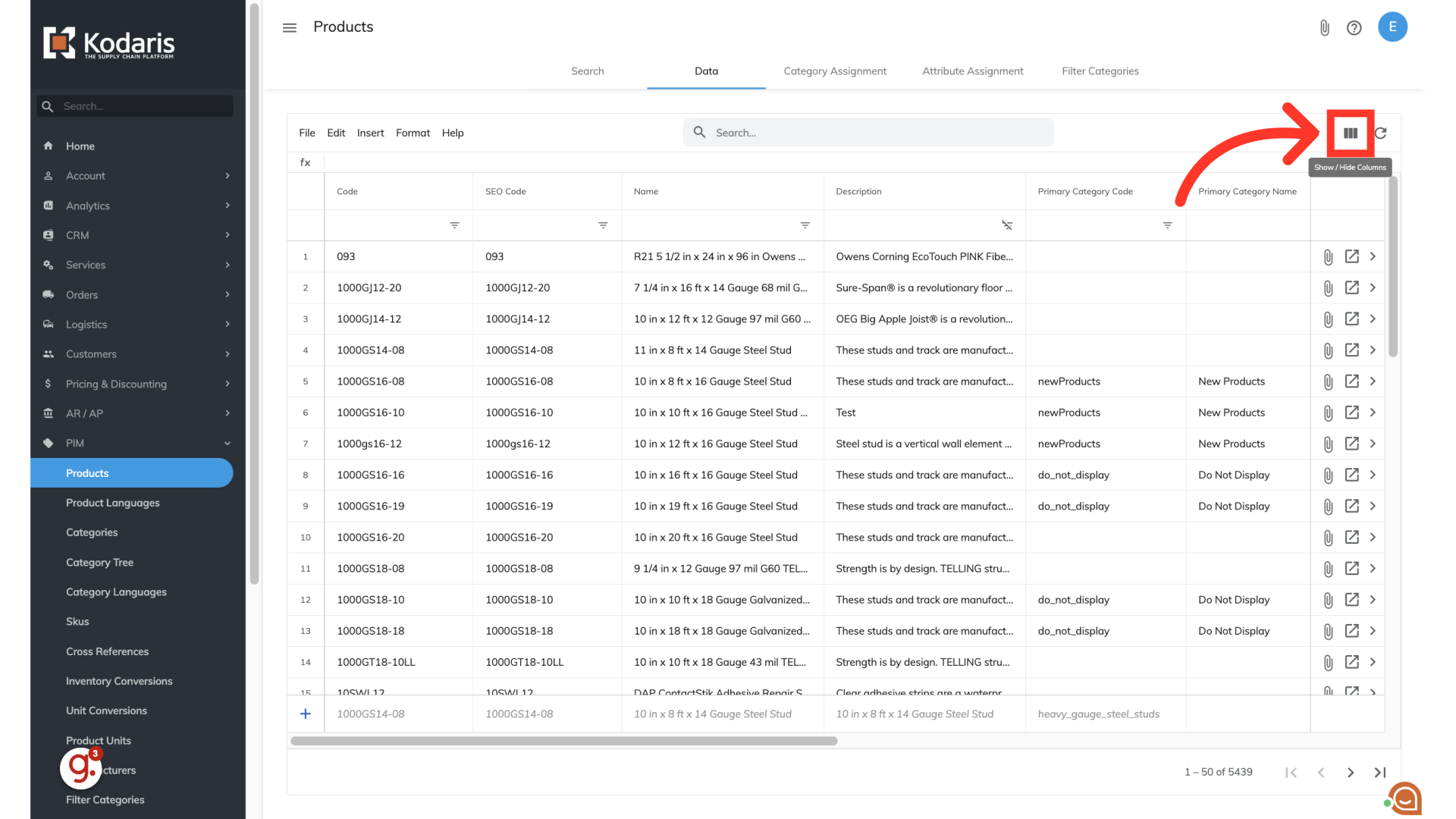Open row 093 in new window icon
Viewport: 1456px width, 819px height.
click(1351, 256)
